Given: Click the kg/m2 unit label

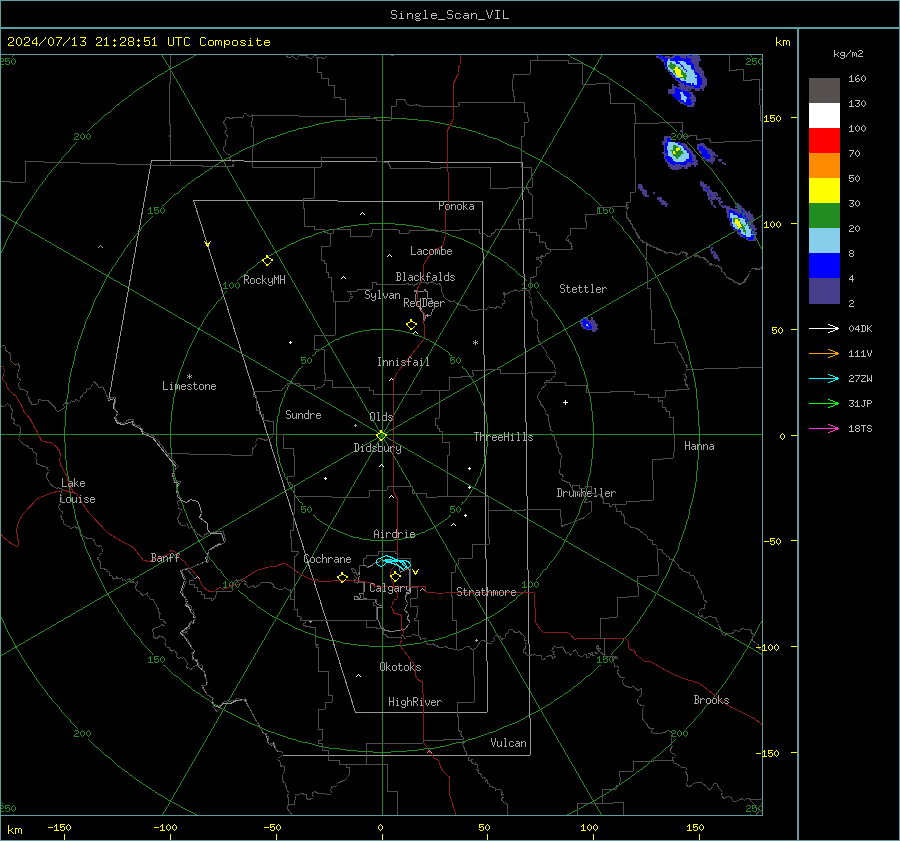Looking at the screenshot, I should click(848, 54).
